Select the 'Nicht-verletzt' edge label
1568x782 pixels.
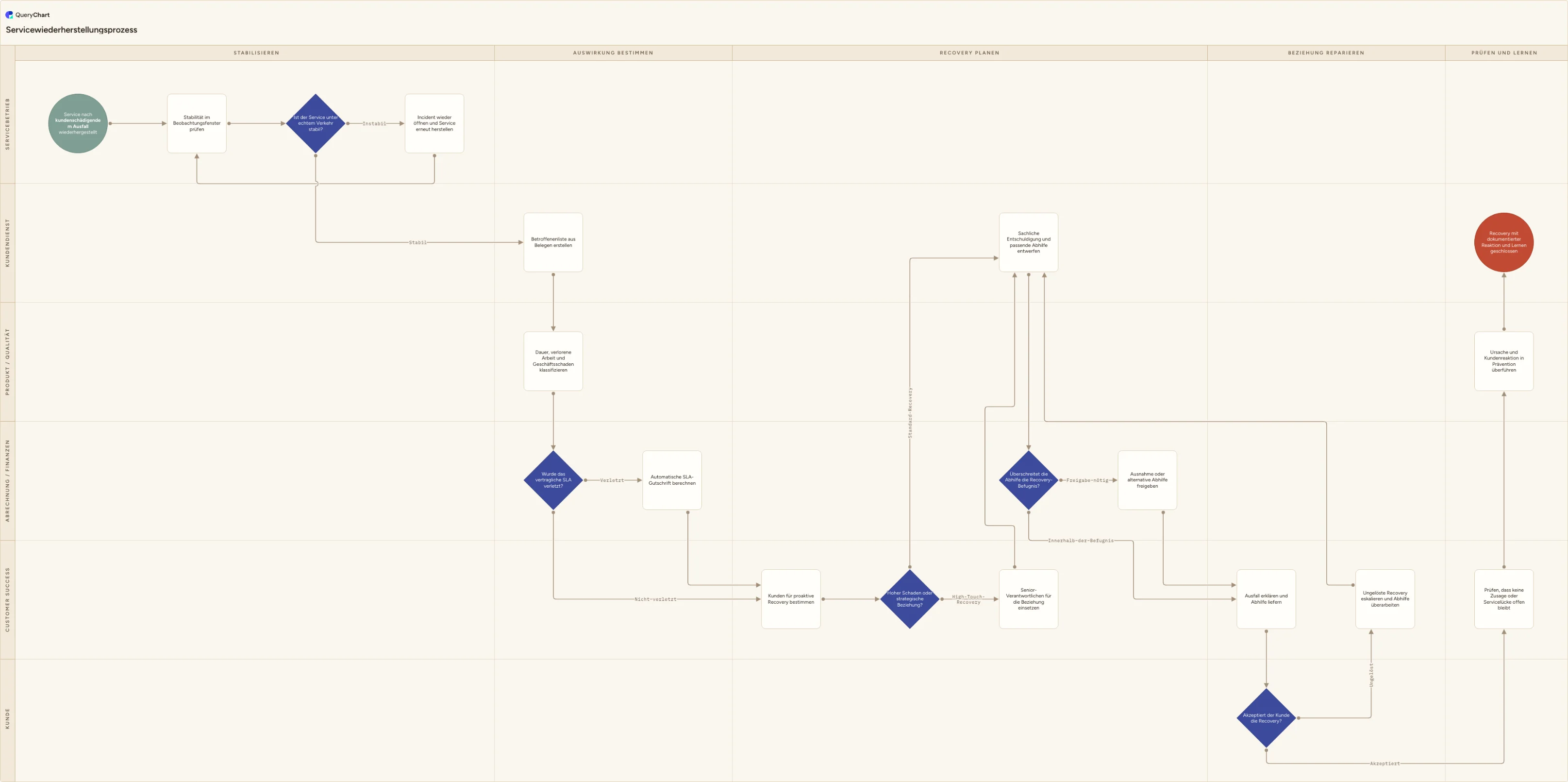[655, 599]
